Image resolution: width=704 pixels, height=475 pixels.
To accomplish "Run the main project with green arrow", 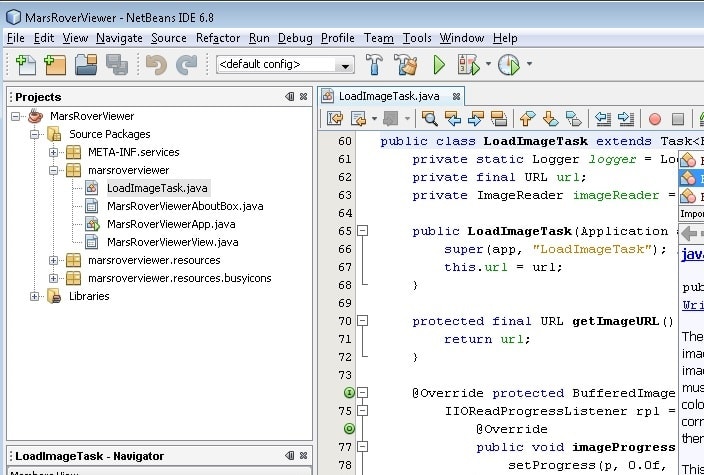I will click(438, 65).
